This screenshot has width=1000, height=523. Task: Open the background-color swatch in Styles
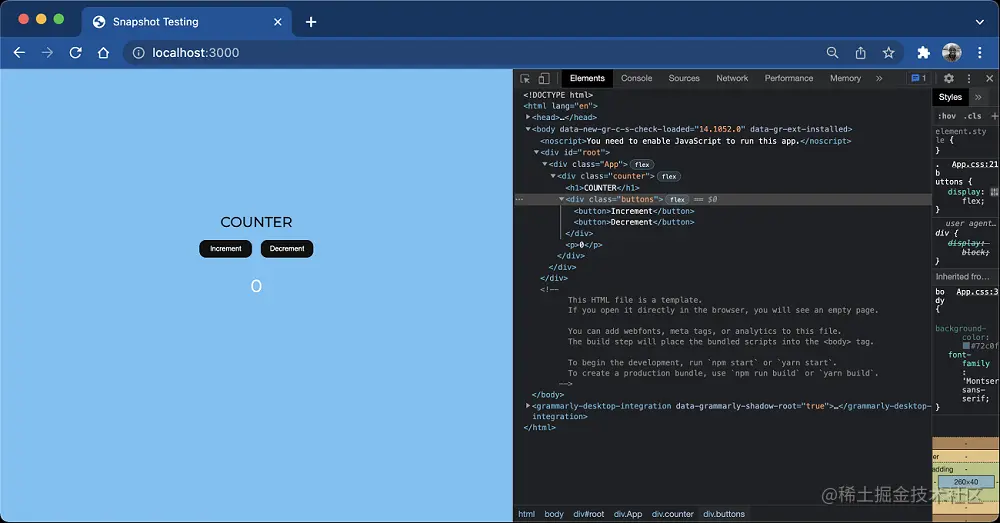point(966,346)
